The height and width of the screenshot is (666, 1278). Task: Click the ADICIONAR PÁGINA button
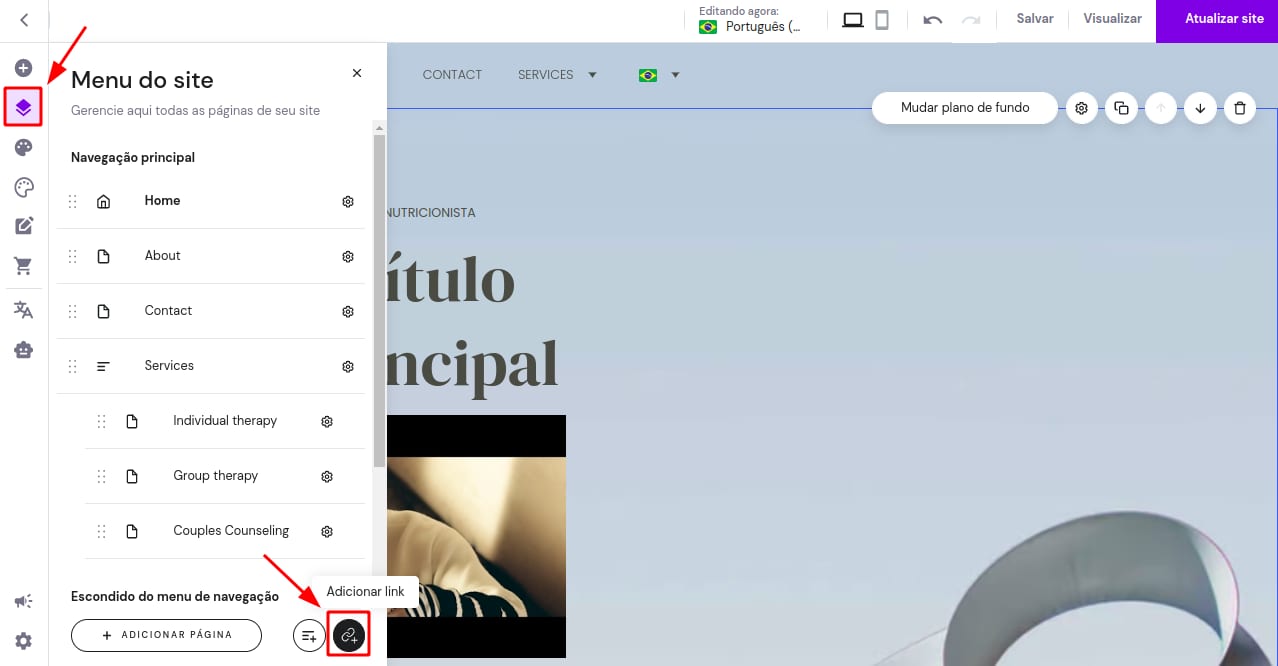166,634
